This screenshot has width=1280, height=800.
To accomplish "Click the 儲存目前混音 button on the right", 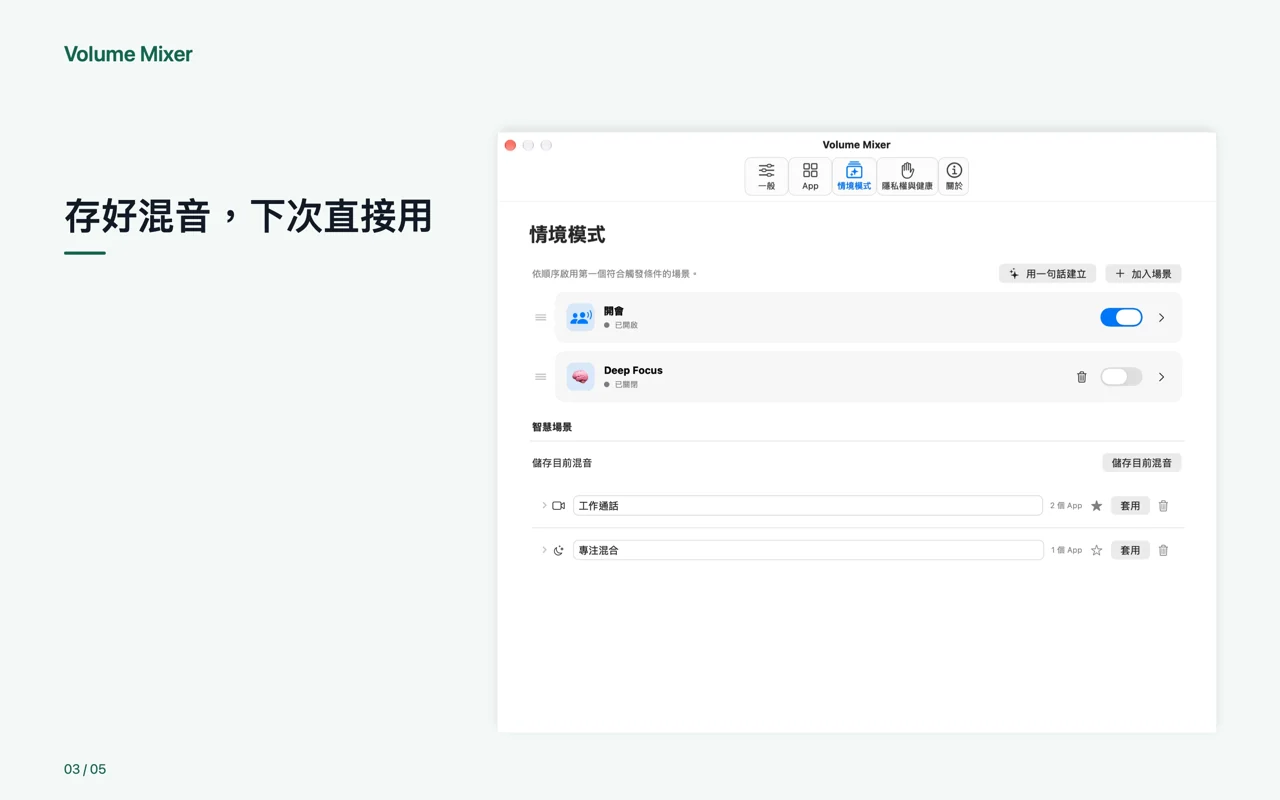I will click(x=1142, y=463).
